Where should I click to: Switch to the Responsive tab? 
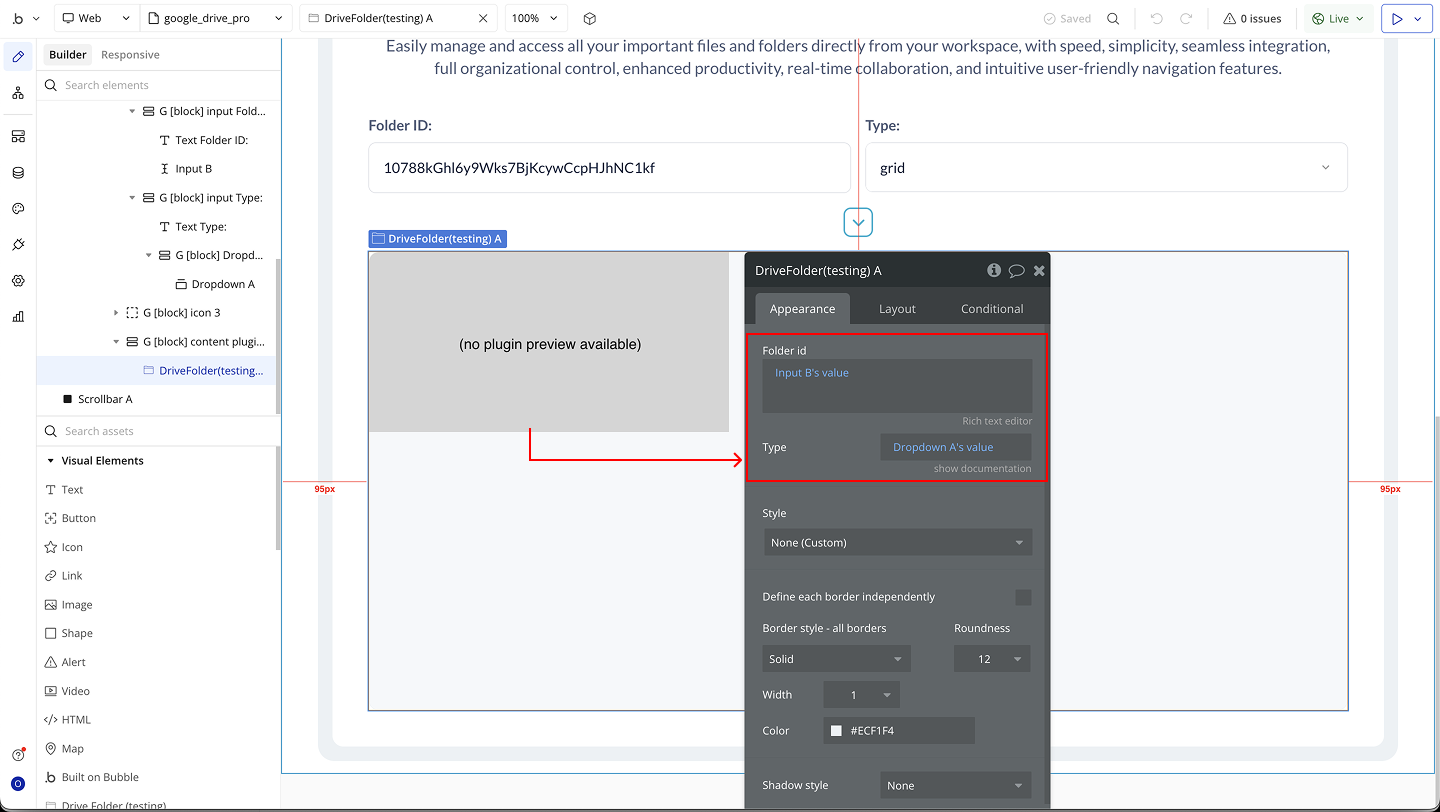point(130,55)
